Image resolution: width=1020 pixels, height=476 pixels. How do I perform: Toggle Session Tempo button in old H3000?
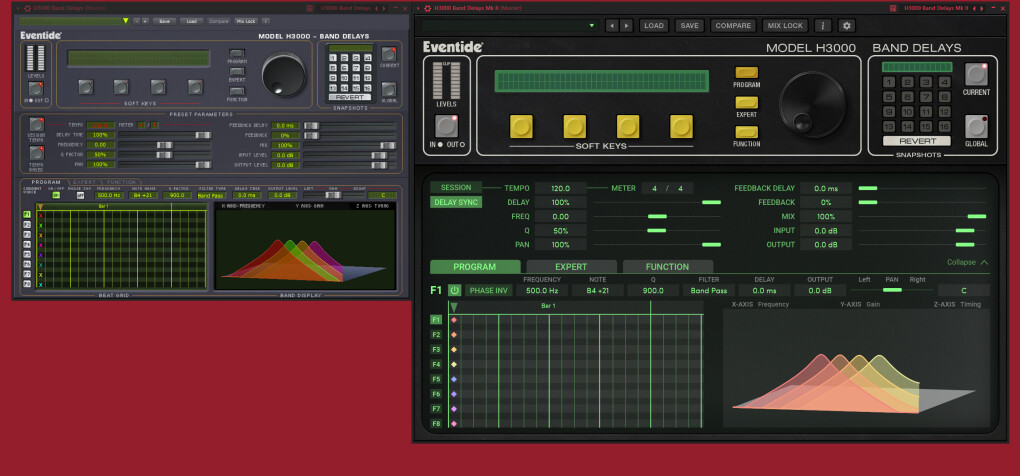pos(36,124)
